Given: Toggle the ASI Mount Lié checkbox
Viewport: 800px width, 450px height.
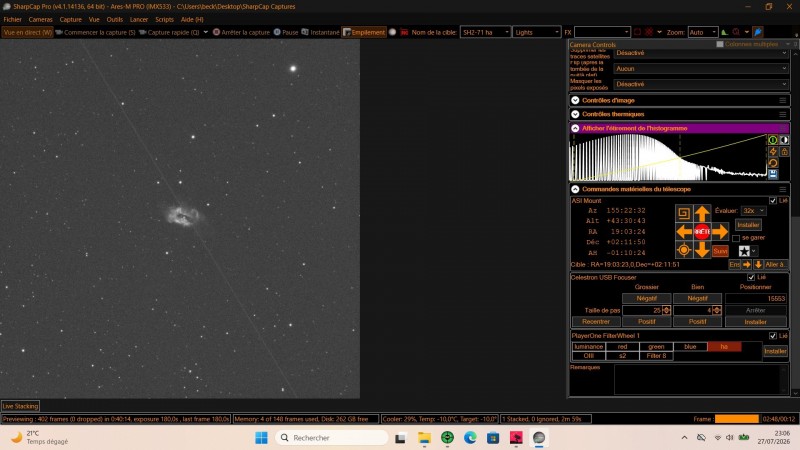Looking at the screenshot, I should pyautogui.click(x=773, y=201).
